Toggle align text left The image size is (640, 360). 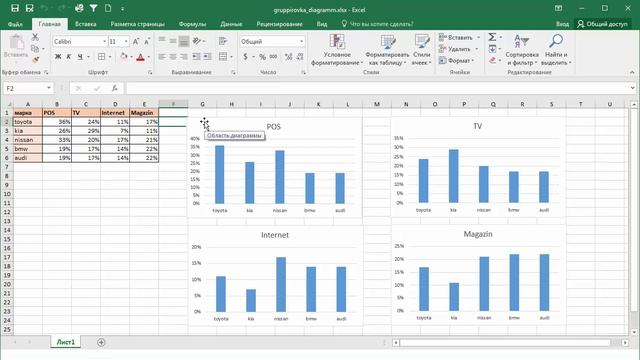[162, 56]
